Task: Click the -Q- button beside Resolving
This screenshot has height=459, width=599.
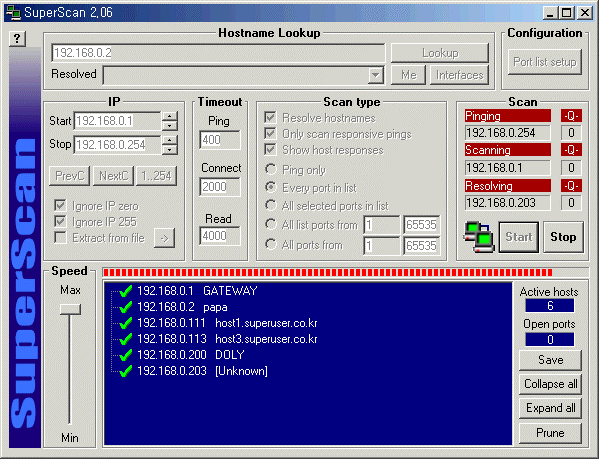Action: tap(571, 186)
